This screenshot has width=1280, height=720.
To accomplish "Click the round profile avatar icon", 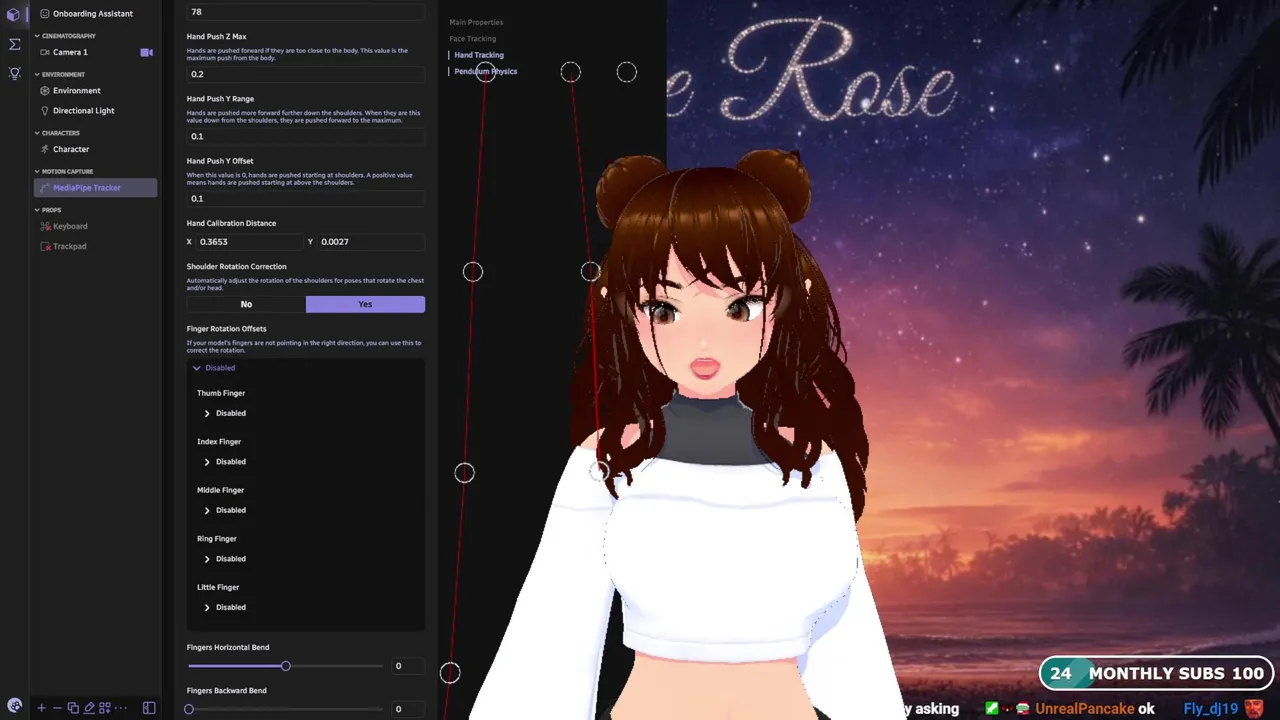I will pos(14,705).
